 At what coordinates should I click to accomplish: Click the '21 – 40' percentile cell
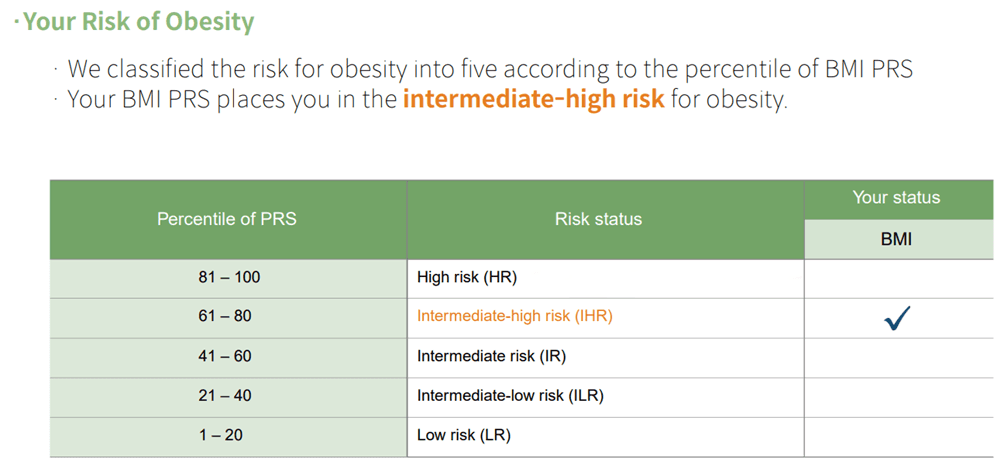[227, 396]
